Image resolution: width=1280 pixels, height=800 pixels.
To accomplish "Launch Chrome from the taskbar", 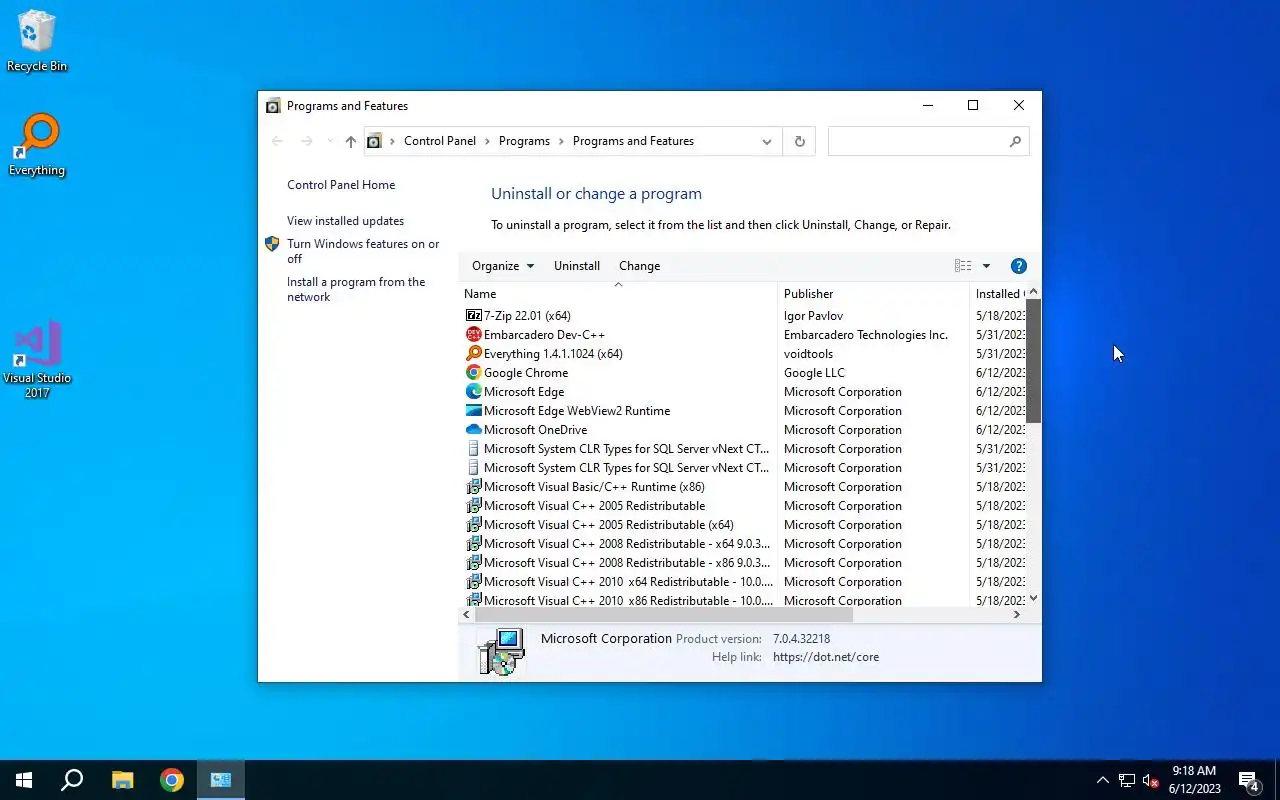I will pos(172,780).
